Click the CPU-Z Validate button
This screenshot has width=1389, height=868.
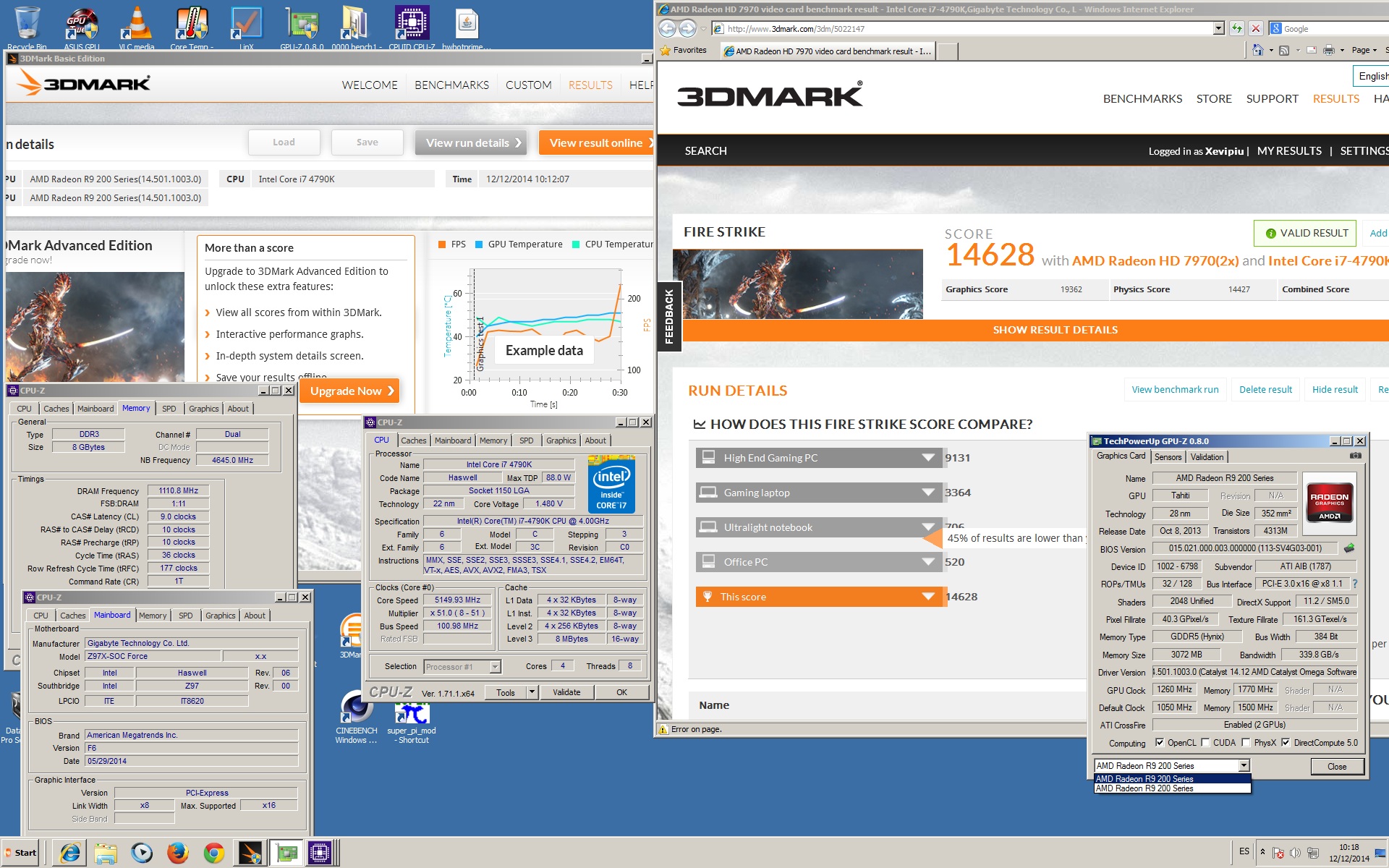[566, 692]
